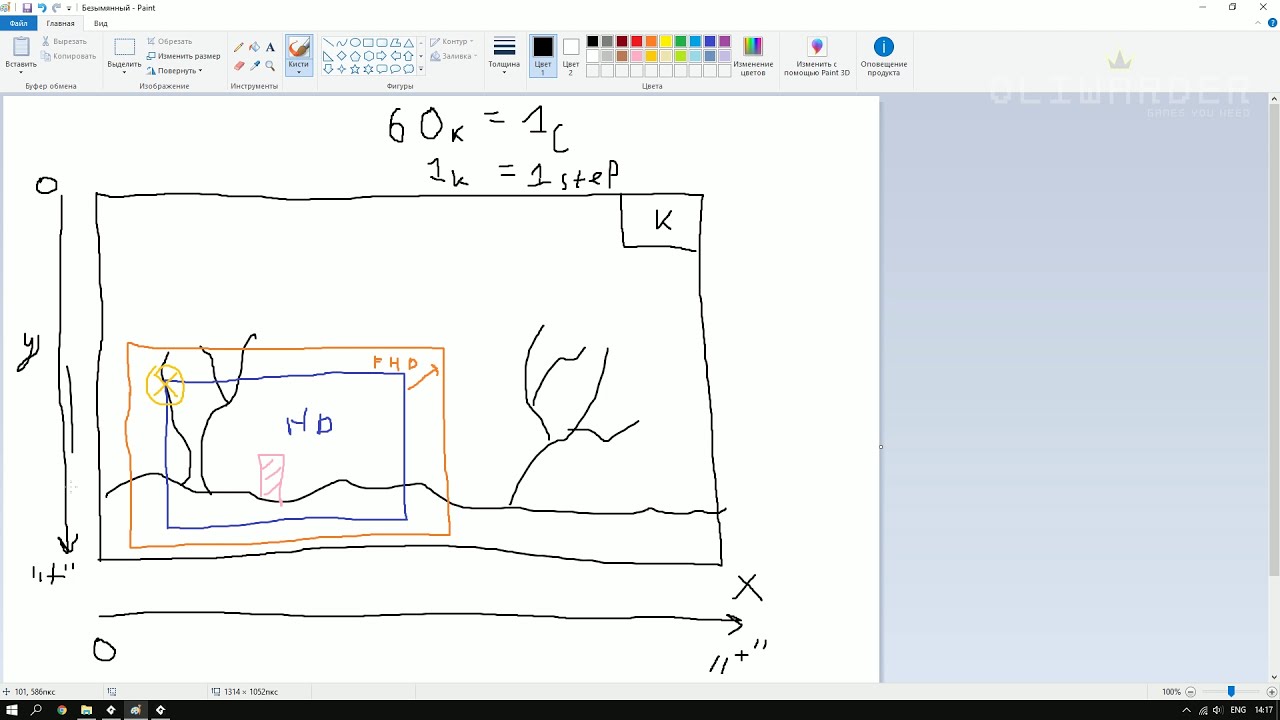Open the Заливка fill dropdown

[x=453, y=56]
